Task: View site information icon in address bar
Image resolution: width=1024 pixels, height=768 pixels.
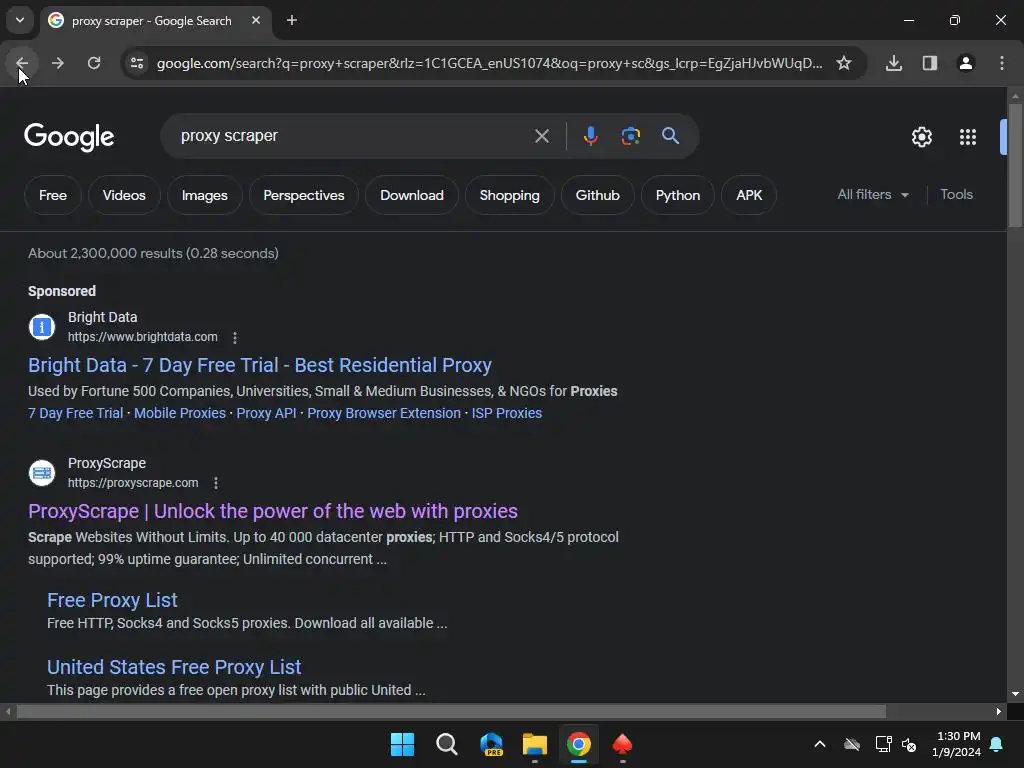Action: pos(137,63)
